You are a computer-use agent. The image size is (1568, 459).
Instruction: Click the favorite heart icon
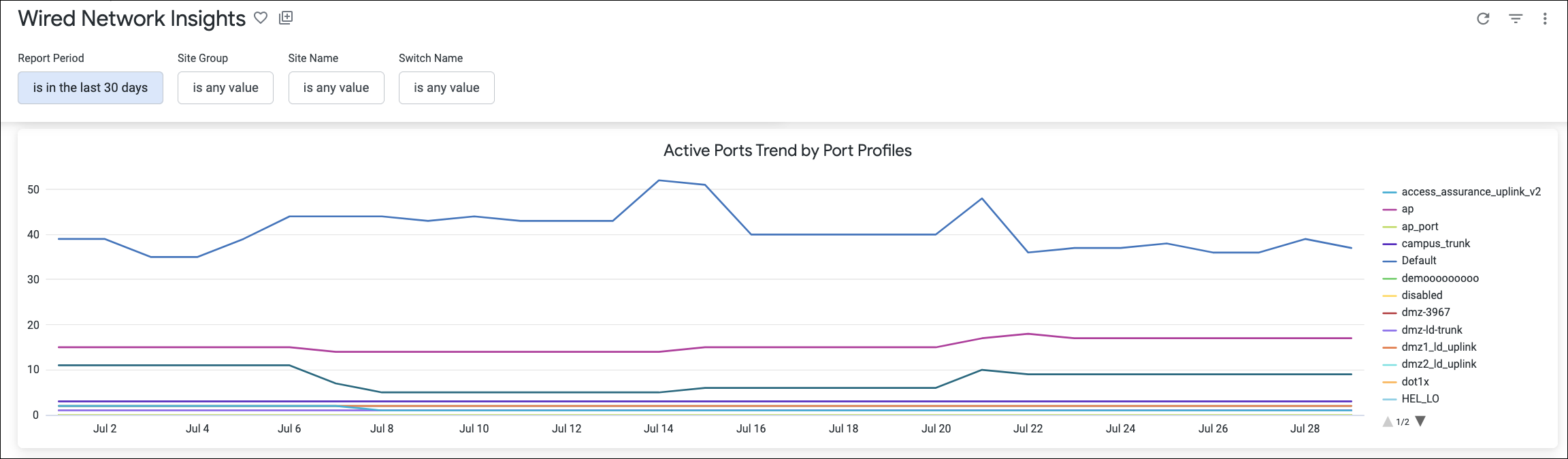coord(261,18)
